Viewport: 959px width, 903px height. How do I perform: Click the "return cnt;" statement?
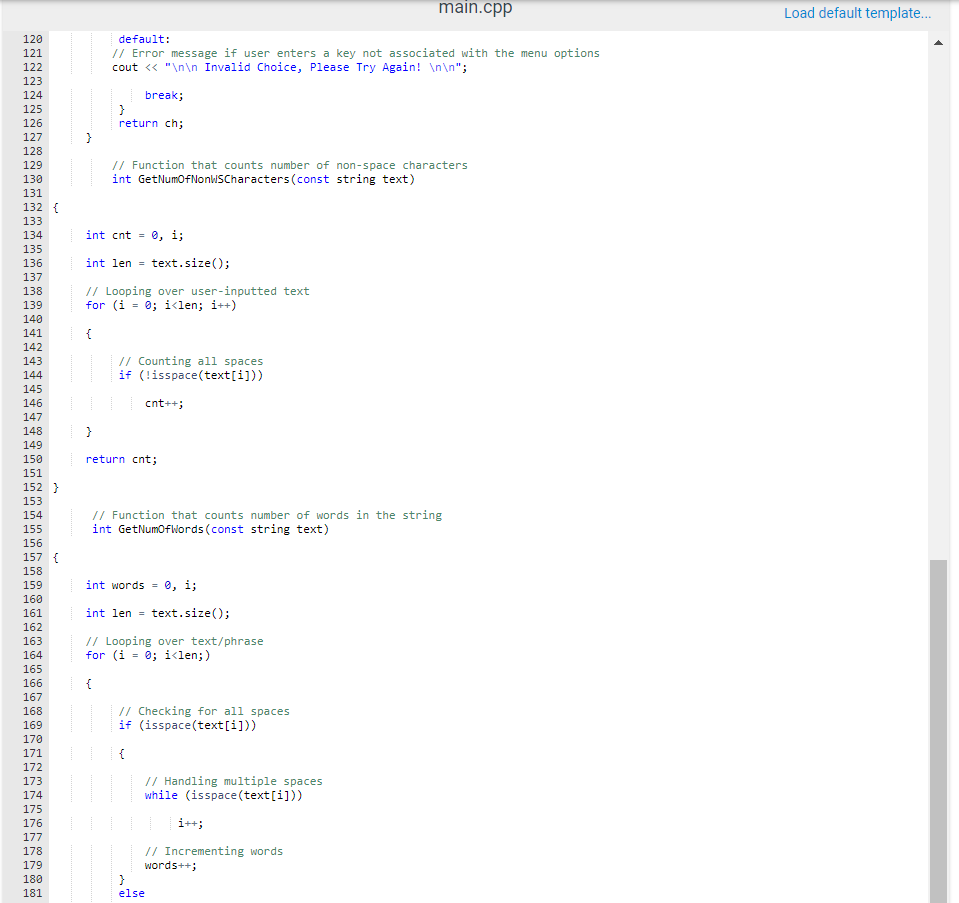click(118, 459)
